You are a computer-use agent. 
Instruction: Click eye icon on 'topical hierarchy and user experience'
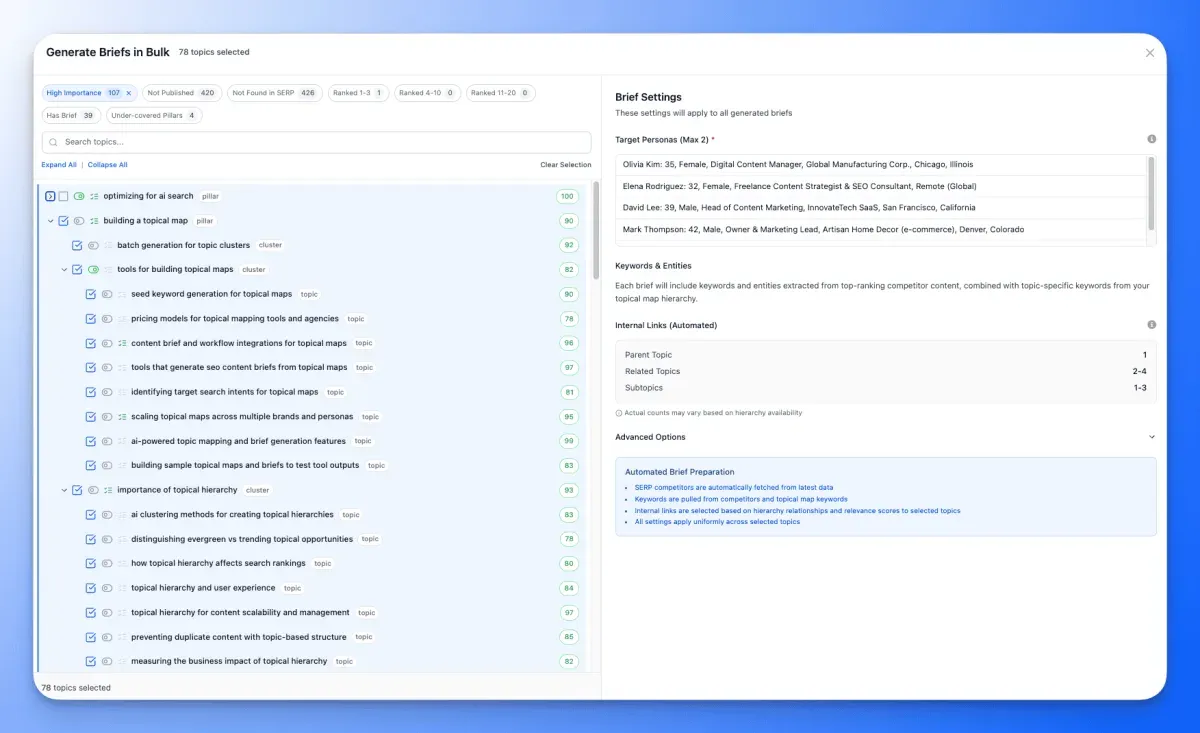pyautogui.click(x=107, y=588)
